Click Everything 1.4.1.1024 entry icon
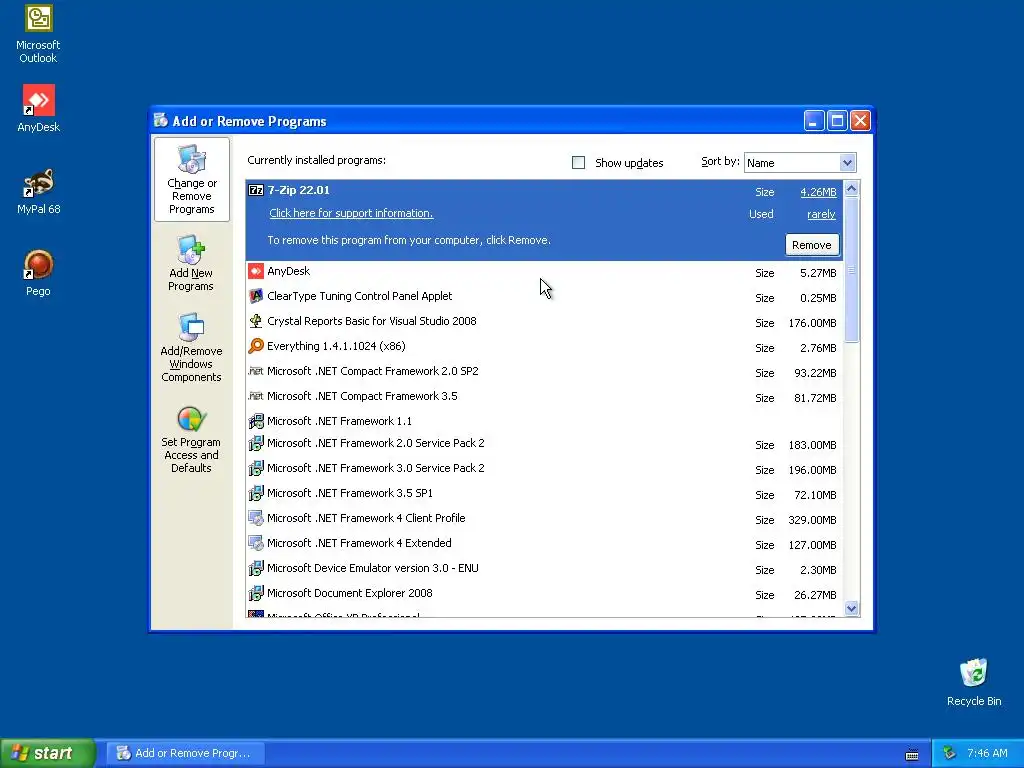 [256, 346]
